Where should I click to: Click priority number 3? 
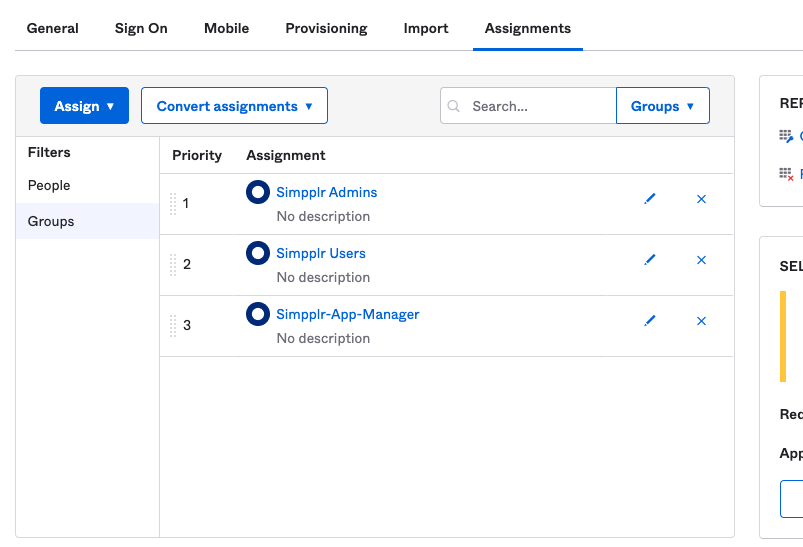[187, 325]
